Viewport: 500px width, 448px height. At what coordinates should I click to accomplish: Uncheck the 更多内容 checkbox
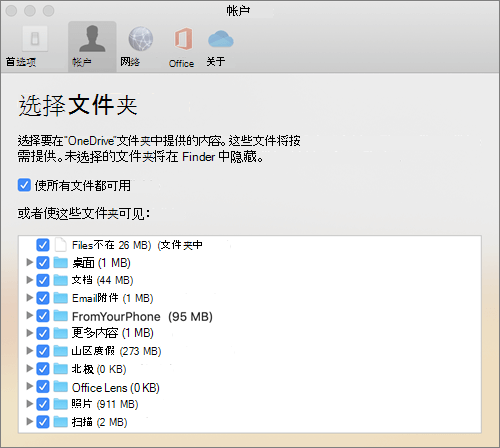43,333
